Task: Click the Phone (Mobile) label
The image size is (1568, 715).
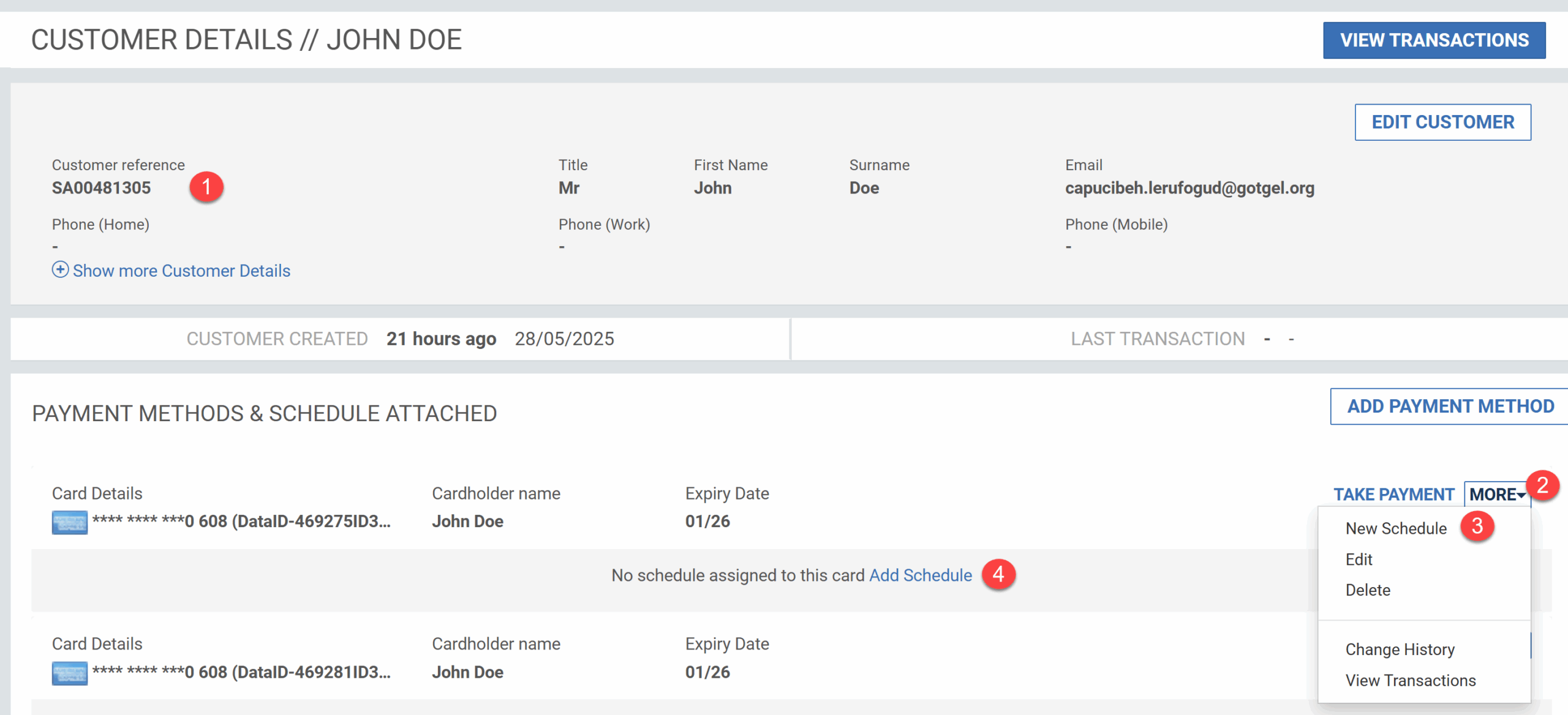Action: click(x=1116, y=224)
